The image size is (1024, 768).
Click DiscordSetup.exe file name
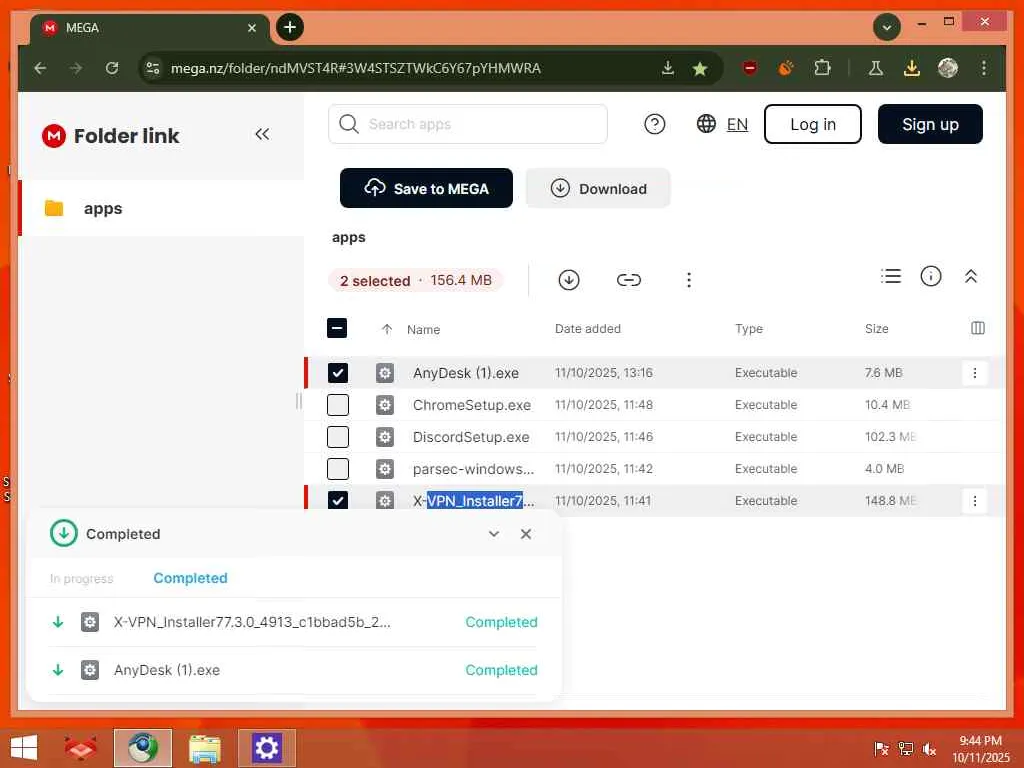[x=471, y=437]
